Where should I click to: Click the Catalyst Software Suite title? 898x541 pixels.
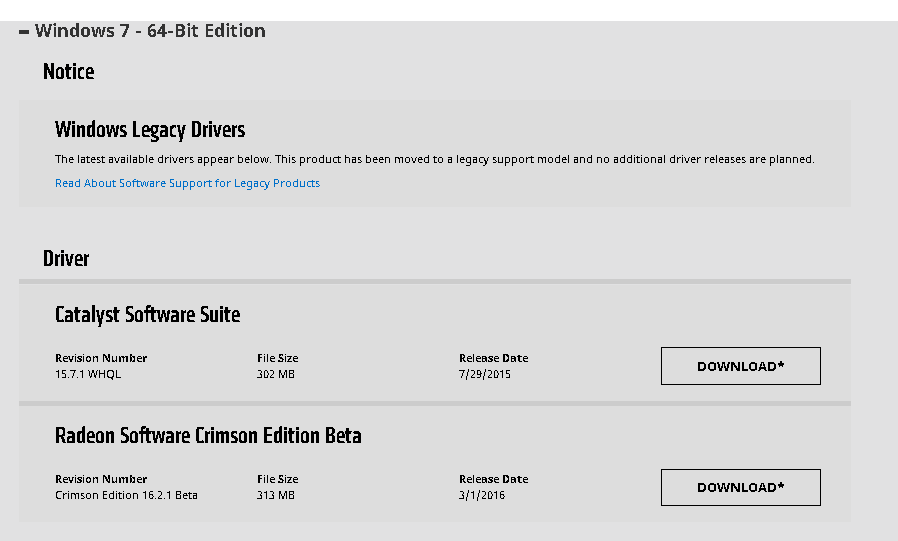[147, 315]
